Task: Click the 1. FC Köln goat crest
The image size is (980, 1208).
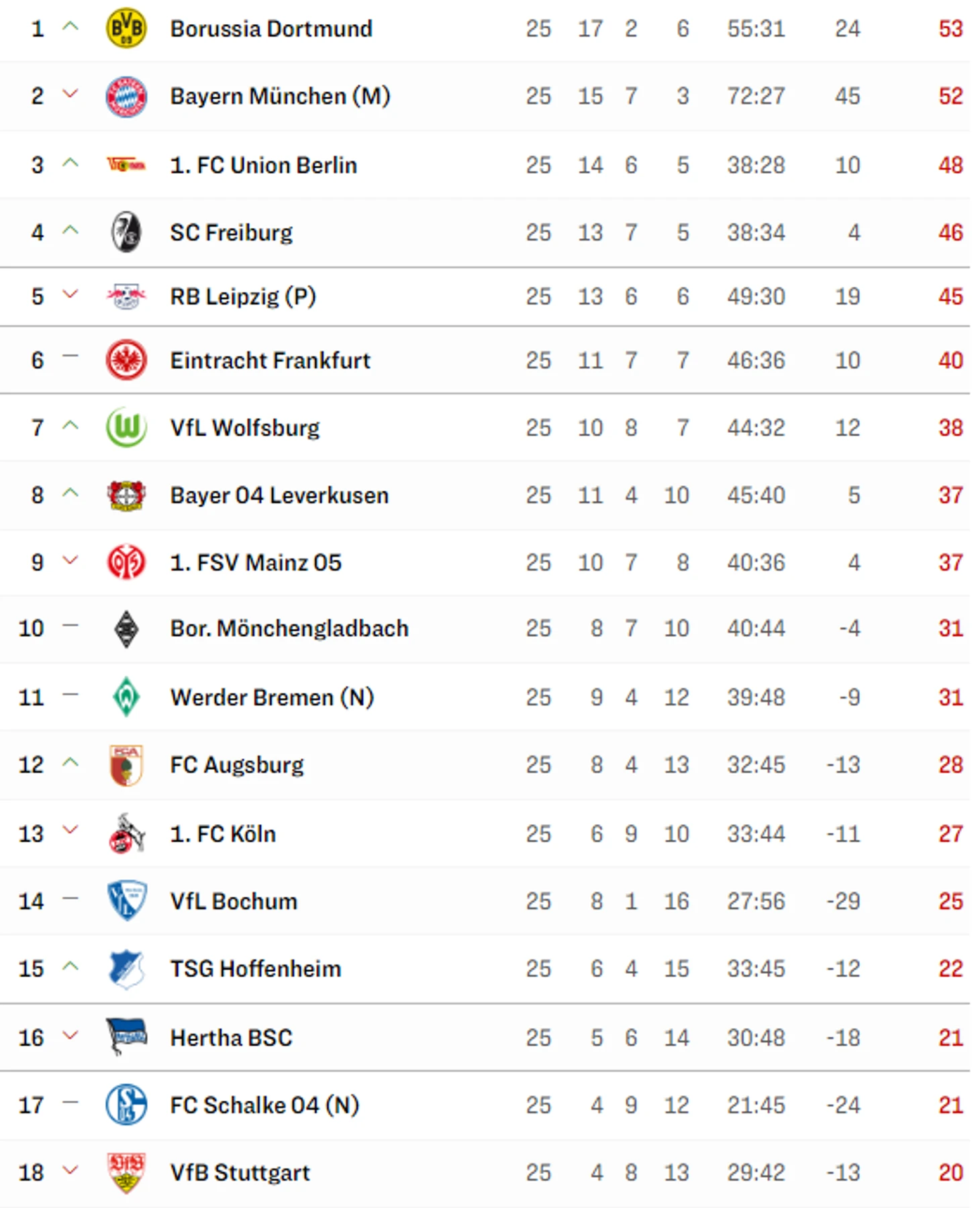Action: (x=126, y=834)
